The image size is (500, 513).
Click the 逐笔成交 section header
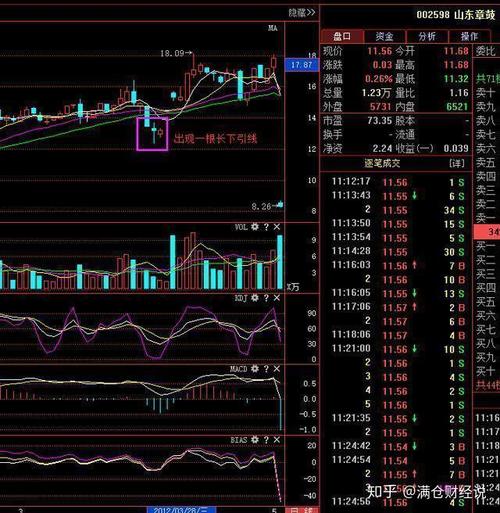(x=382, y=163)
